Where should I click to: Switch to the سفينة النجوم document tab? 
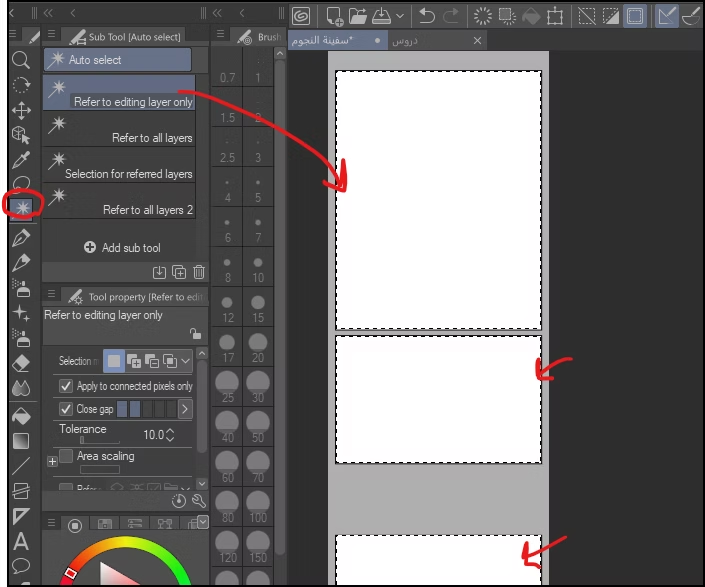(337, 40)
